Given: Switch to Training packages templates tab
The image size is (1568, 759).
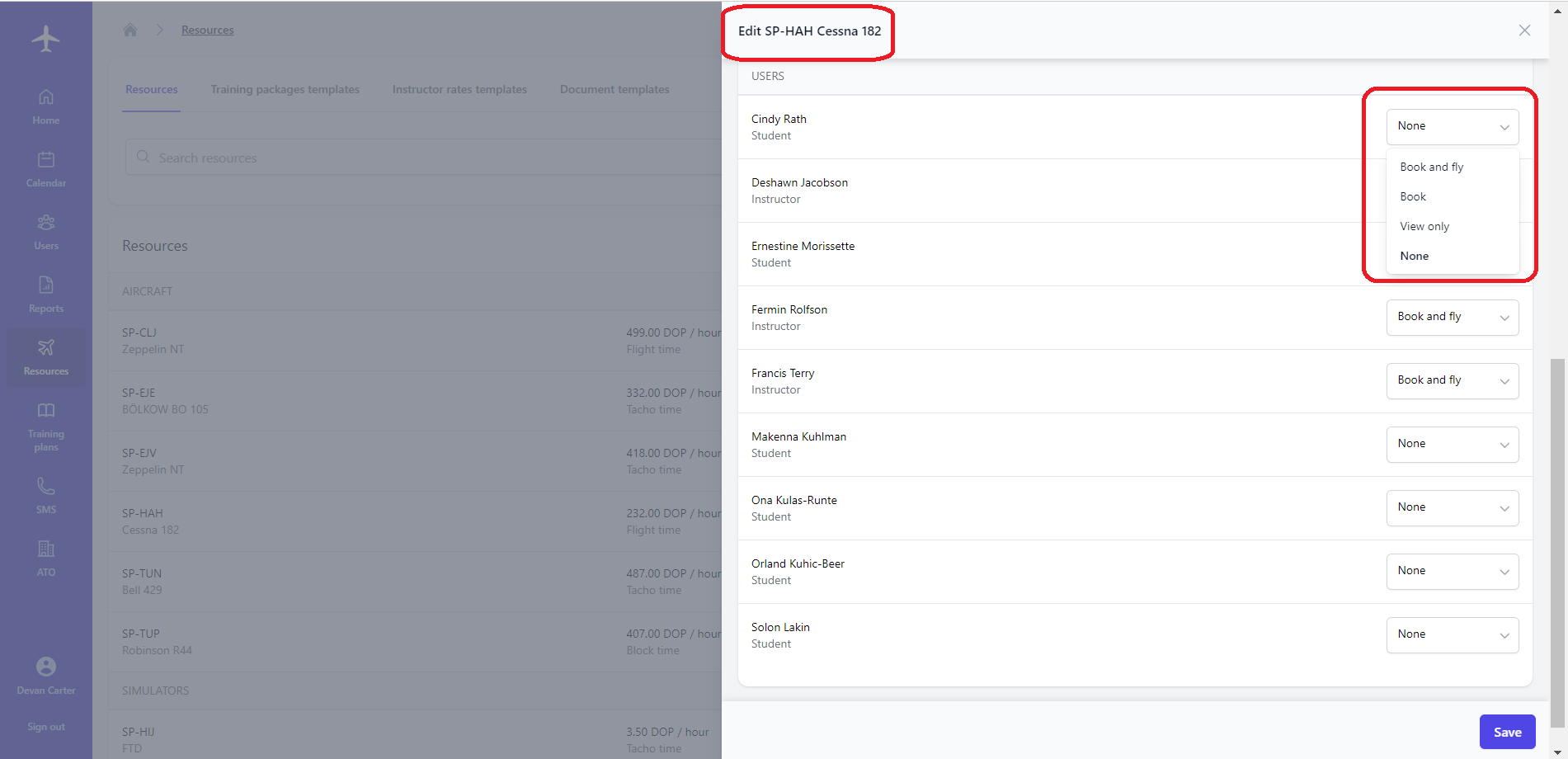Looking at the screenshot, I should (x=285, y=89).
